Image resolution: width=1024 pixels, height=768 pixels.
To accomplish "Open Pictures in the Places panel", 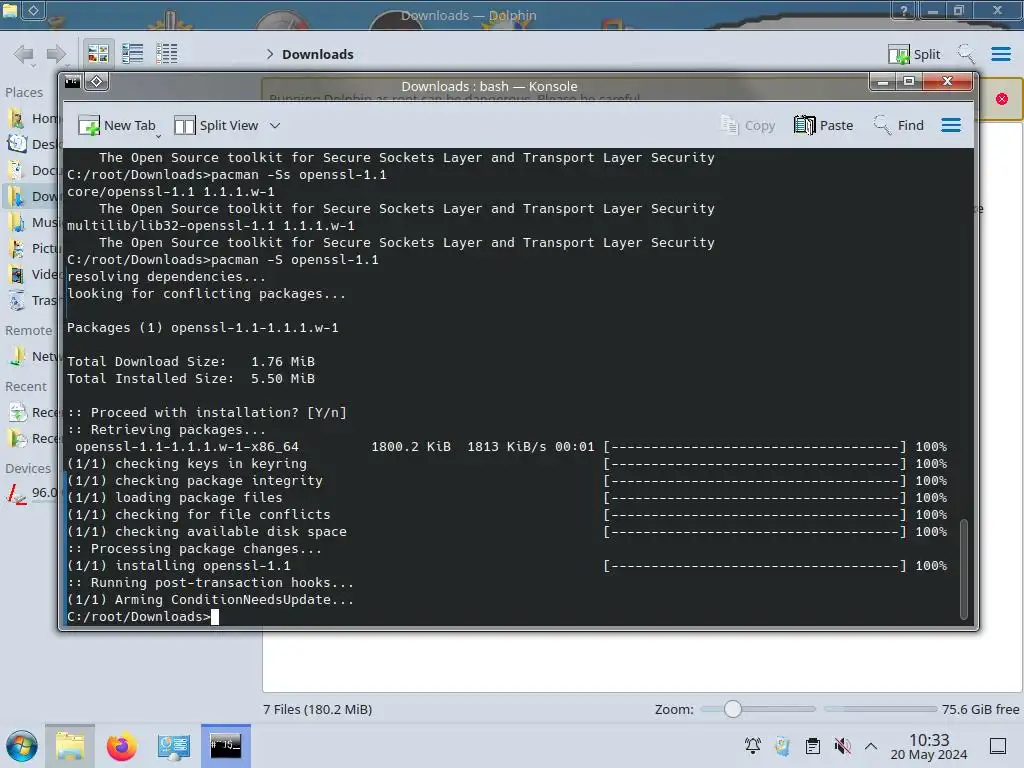I will click(31, 249).
